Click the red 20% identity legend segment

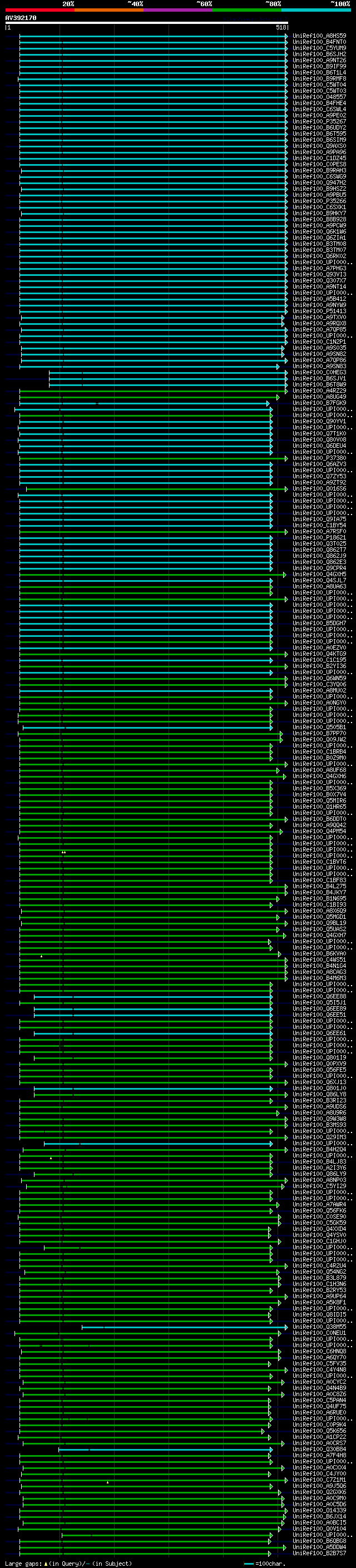[39, 10]
